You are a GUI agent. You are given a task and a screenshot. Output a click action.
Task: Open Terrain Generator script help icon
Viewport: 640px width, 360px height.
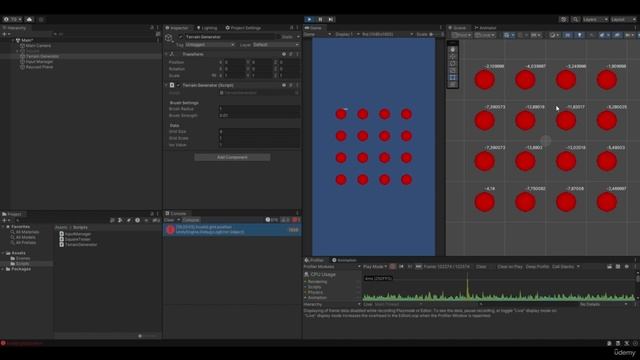click(x=284, y=85)
